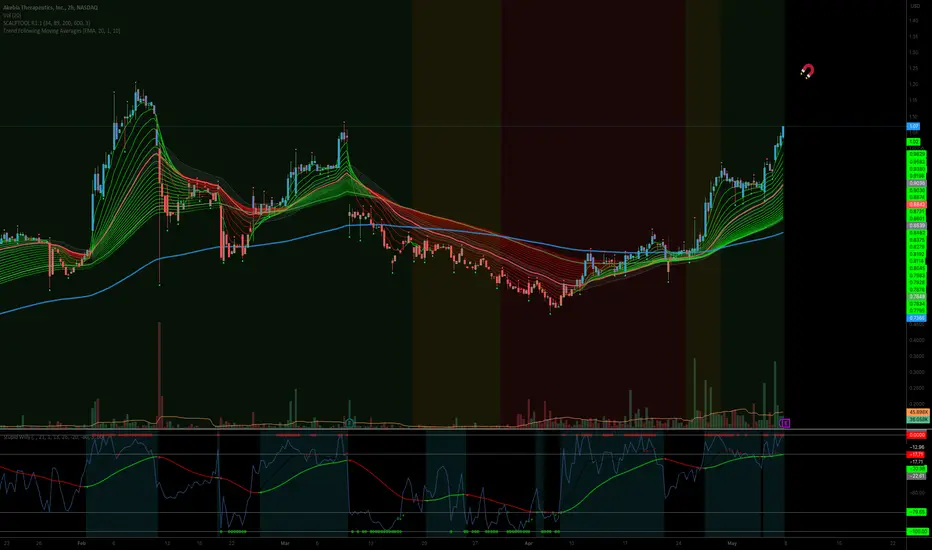This screenshot has width=932, height=550.
Task: Click the red 0.0000 oscillator label
Action: (x=917, y=435)
